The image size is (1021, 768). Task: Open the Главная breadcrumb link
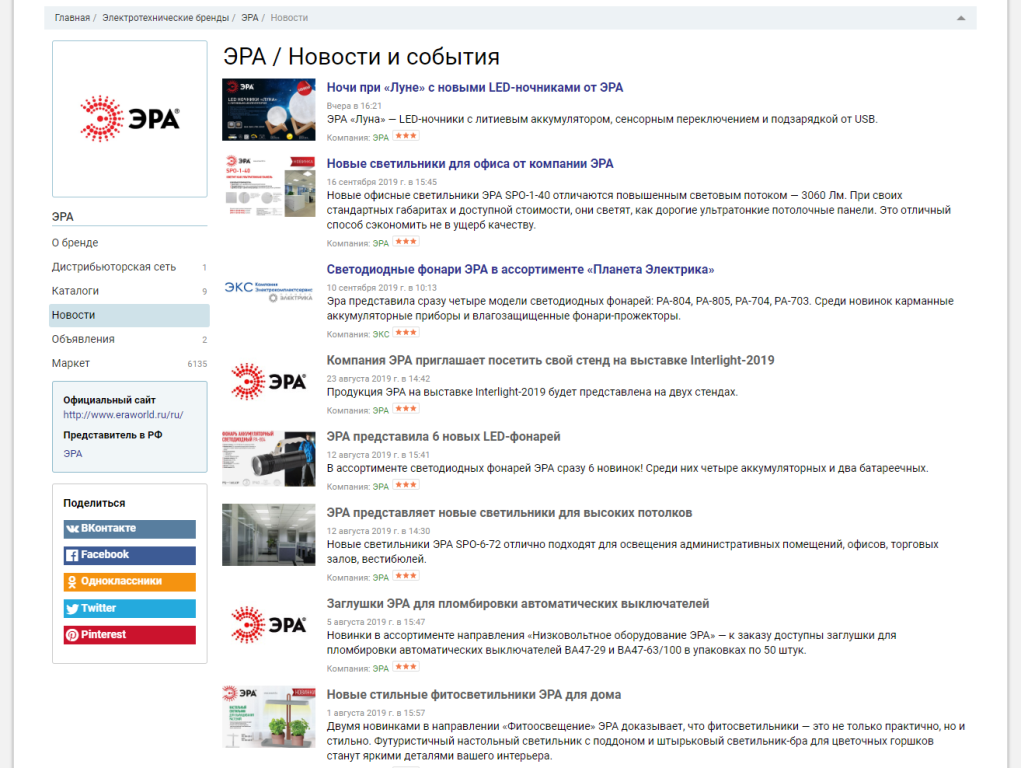pyautogui.click(x=72, y=18)
